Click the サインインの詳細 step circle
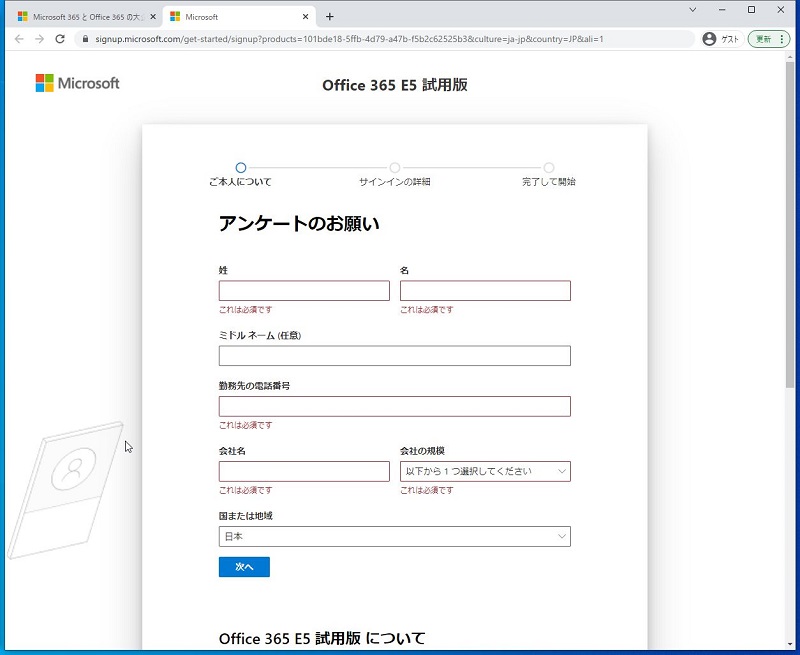Image resolution: width=800 pixels, height=655 pixels. (x=395, y=168)
